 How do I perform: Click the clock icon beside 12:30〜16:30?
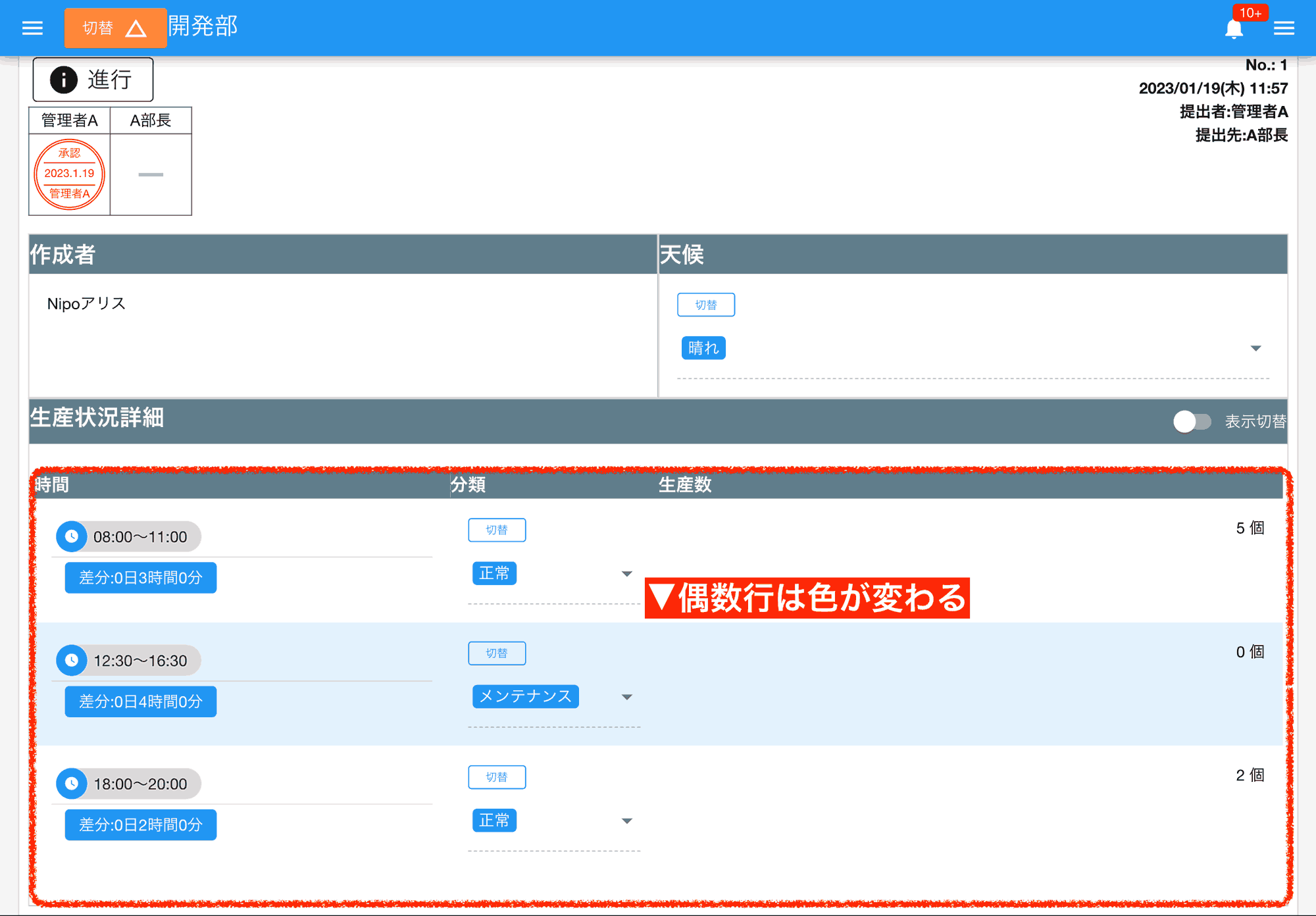click(x=71, y=660)
